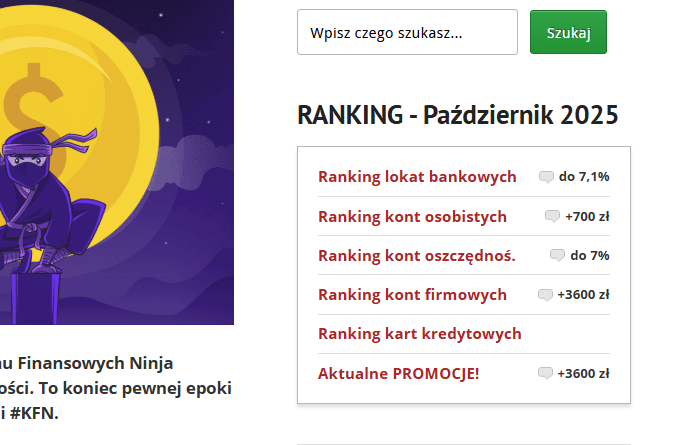Click the "+700 zł" bonus label

pyautogui.click(x=587, y=216)
